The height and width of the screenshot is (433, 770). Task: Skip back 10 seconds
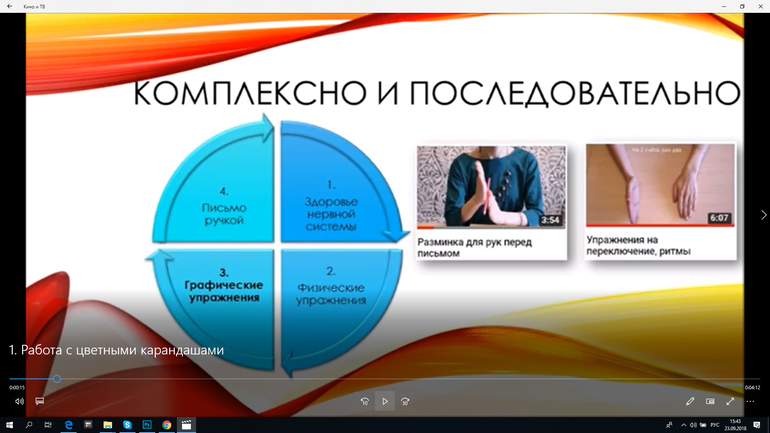pos(366,401)
